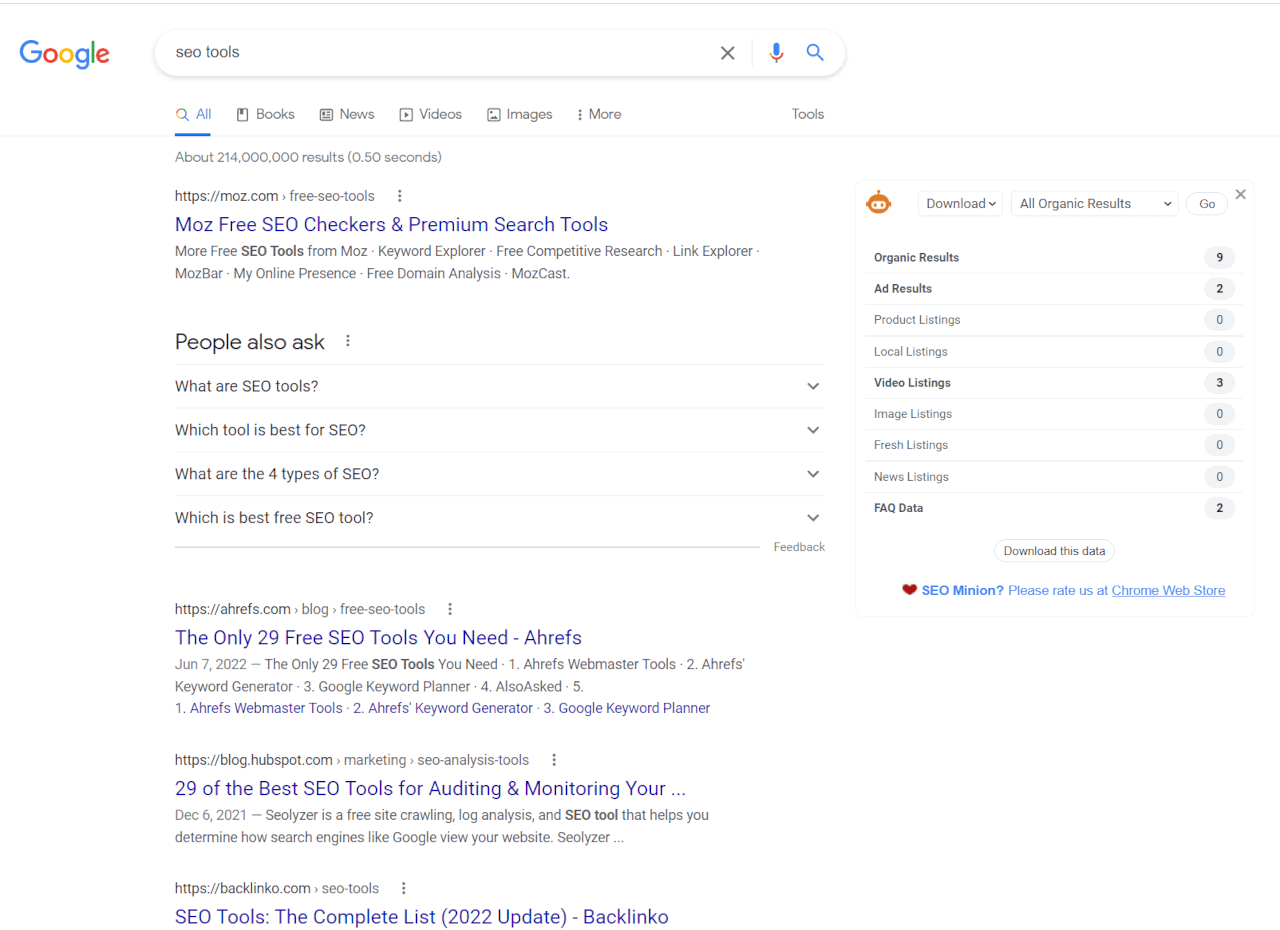Viewport: 1280px width, 930px height.
Task: Click the moz.com free-seo-tools URL
Action: tap(275, 196)
